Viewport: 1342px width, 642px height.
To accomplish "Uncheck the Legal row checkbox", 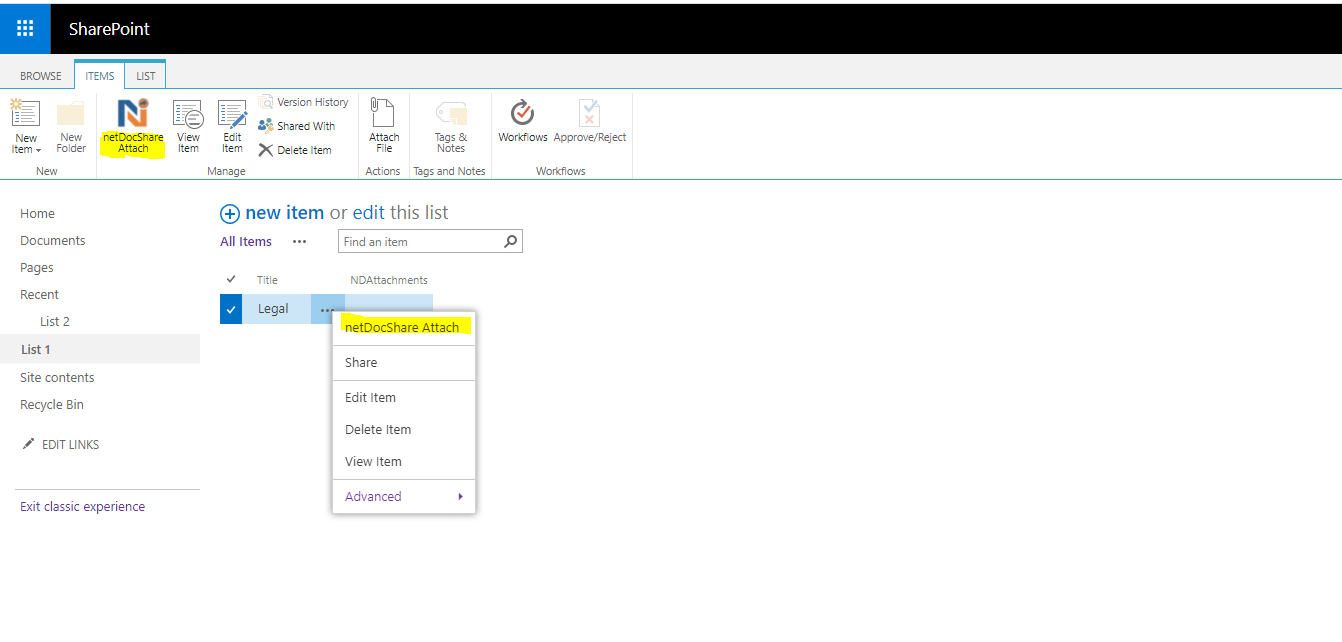I will pyautogui.click(x=231, y=309).
